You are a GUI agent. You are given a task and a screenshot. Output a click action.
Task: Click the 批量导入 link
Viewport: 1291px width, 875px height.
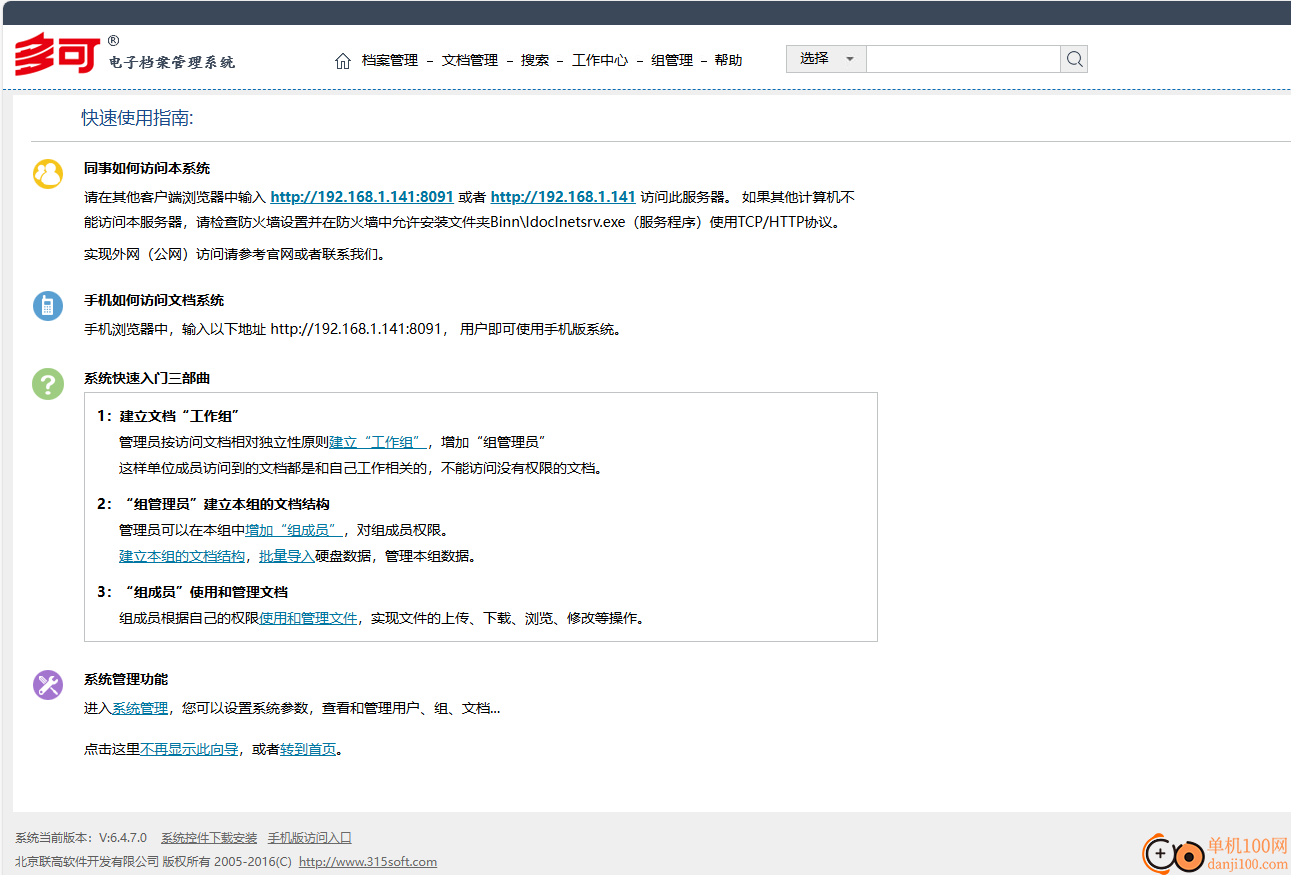(x=287, y=556)
